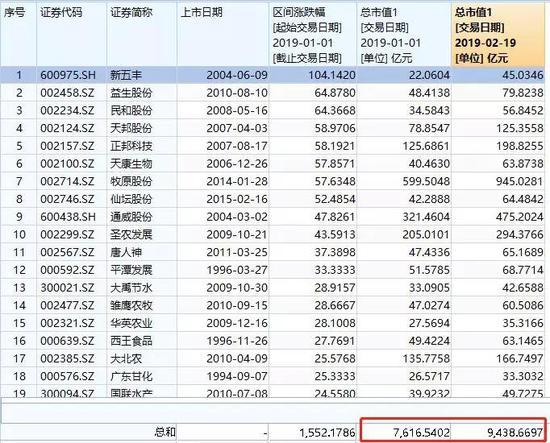Sort by the 序号 column header
This screenshot has width=550, height=443.
tap(18, 34)
